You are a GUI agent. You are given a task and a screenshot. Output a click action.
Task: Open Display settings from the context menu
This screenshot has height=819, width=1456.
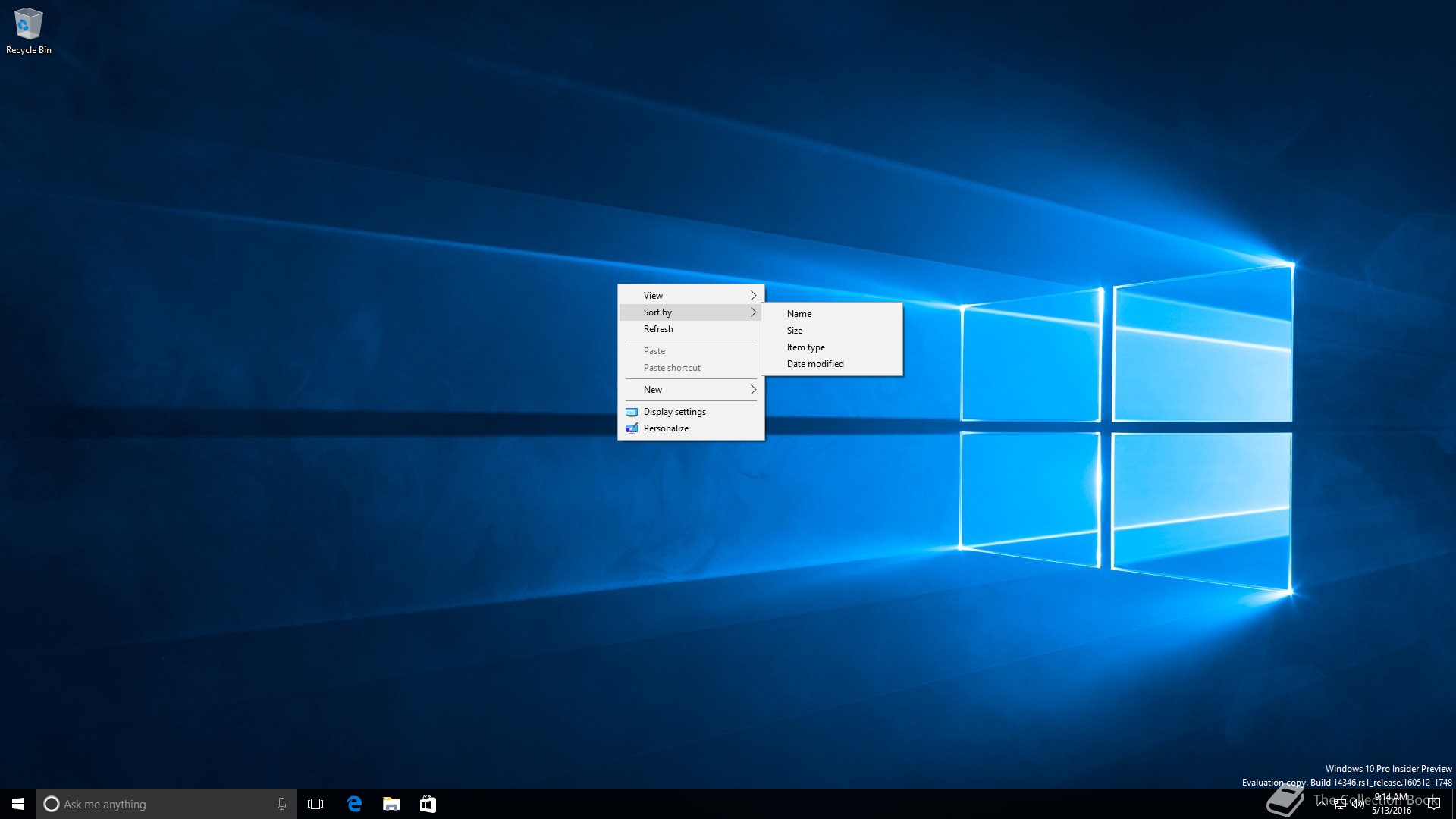(691, 412)
